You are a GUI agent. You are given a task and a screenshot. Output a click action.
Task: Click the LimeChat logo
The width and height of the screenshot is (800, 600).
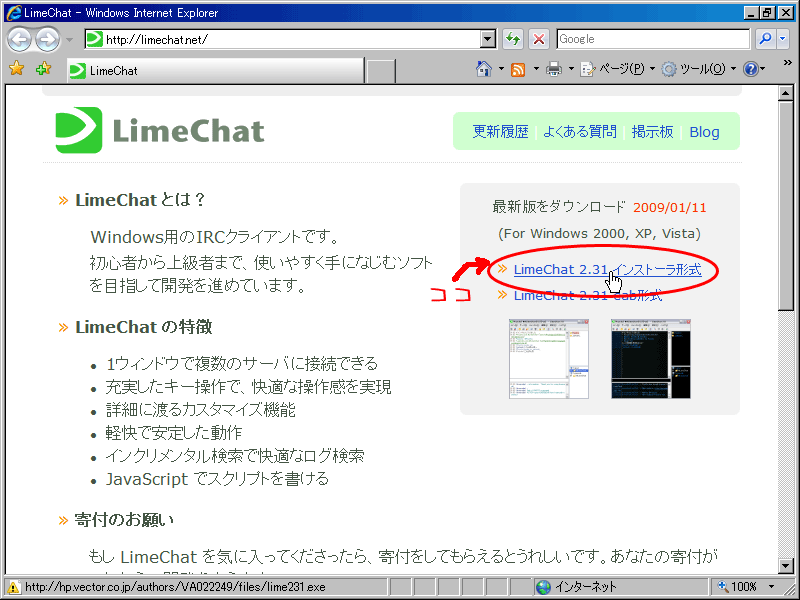[160, 130]
